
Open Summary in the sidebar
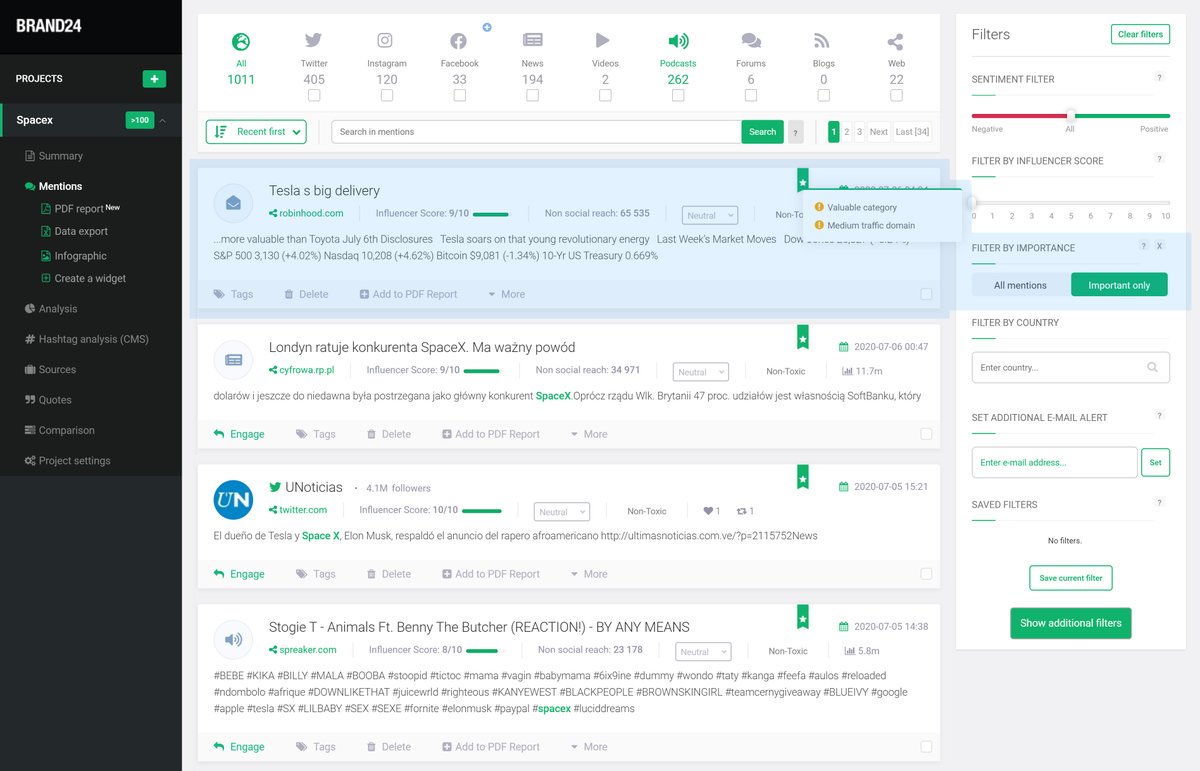[54, 156]
